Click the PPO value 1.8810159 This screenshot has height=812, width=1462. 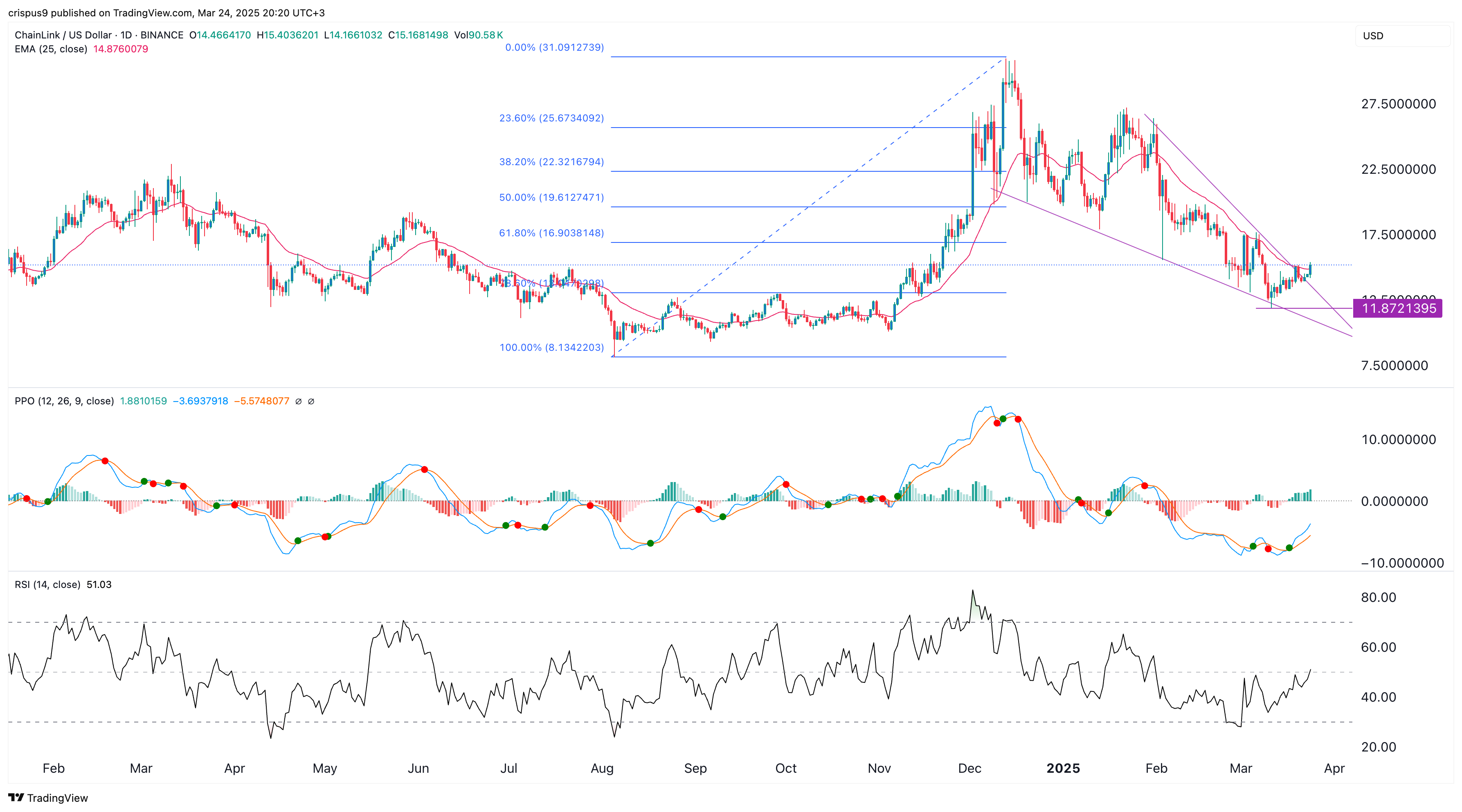click(144, 401)
